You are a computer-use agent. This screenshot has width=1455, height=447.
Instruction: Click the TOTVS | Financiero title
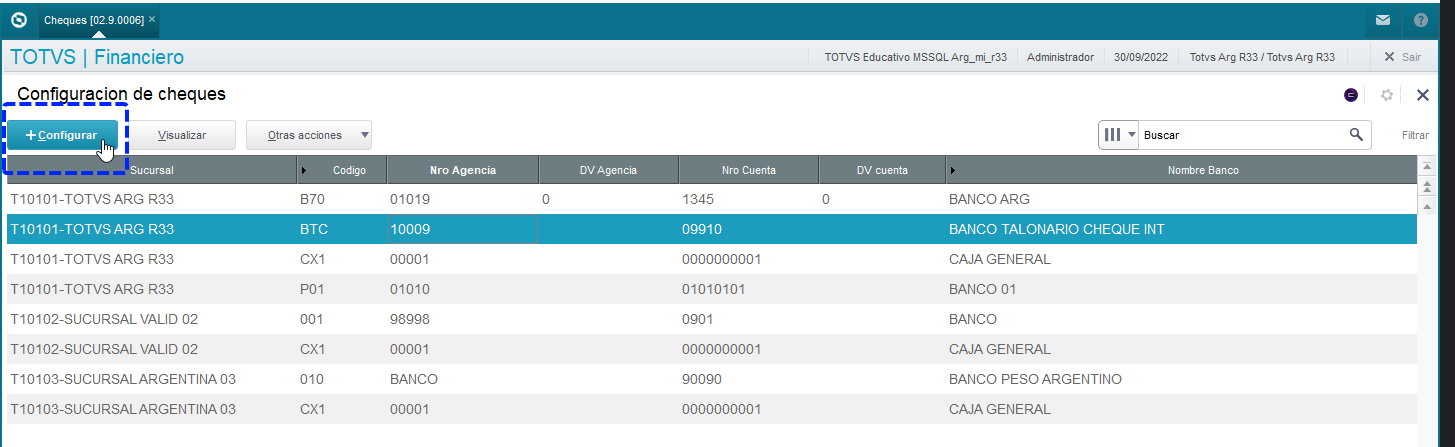[x=97, y=57]
